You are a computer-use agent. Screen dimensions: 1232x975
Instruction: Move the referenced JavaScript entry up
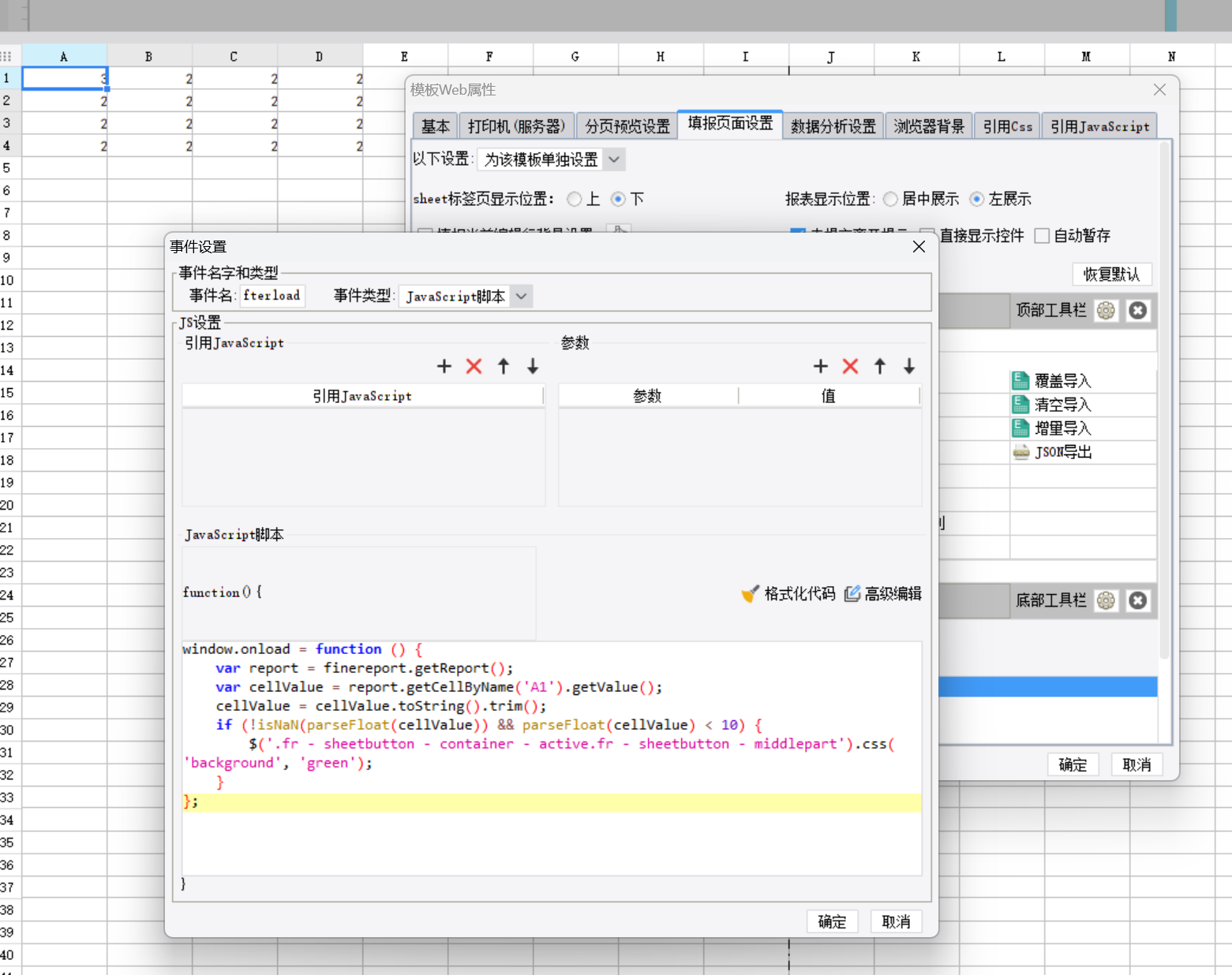point(504,366)
